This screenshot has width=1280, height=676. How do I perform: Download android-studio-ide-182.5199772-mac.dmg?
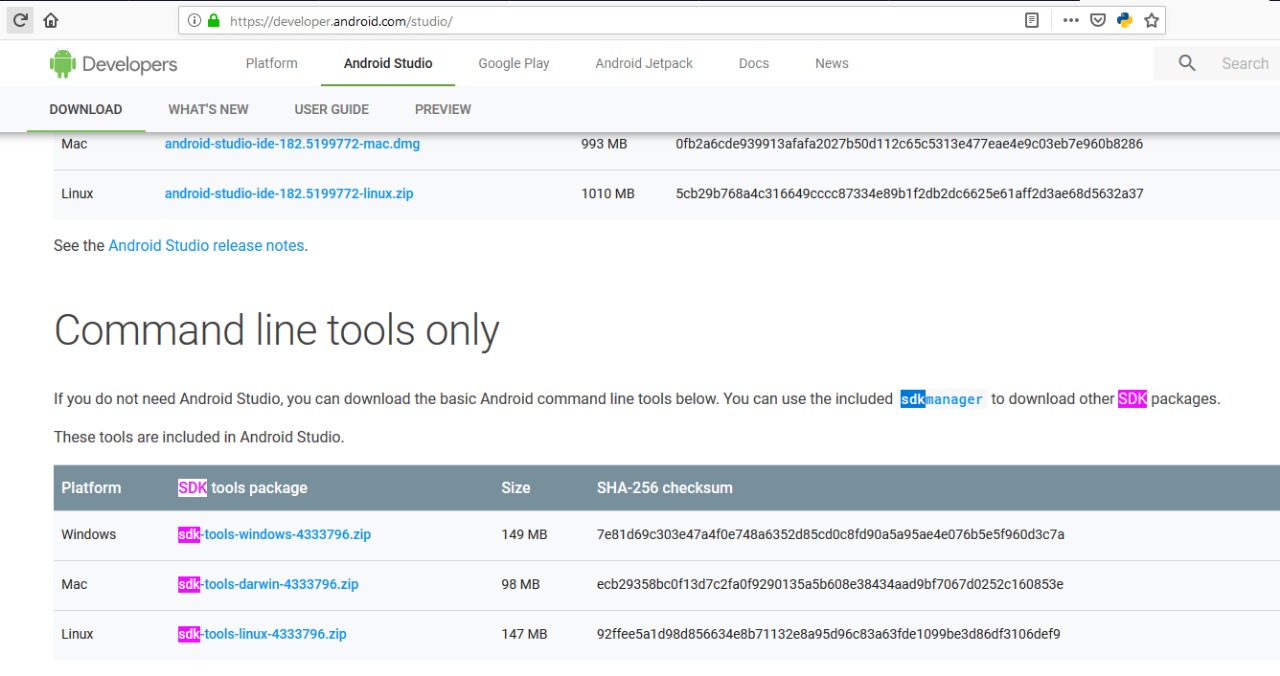(x=292, y=144)
